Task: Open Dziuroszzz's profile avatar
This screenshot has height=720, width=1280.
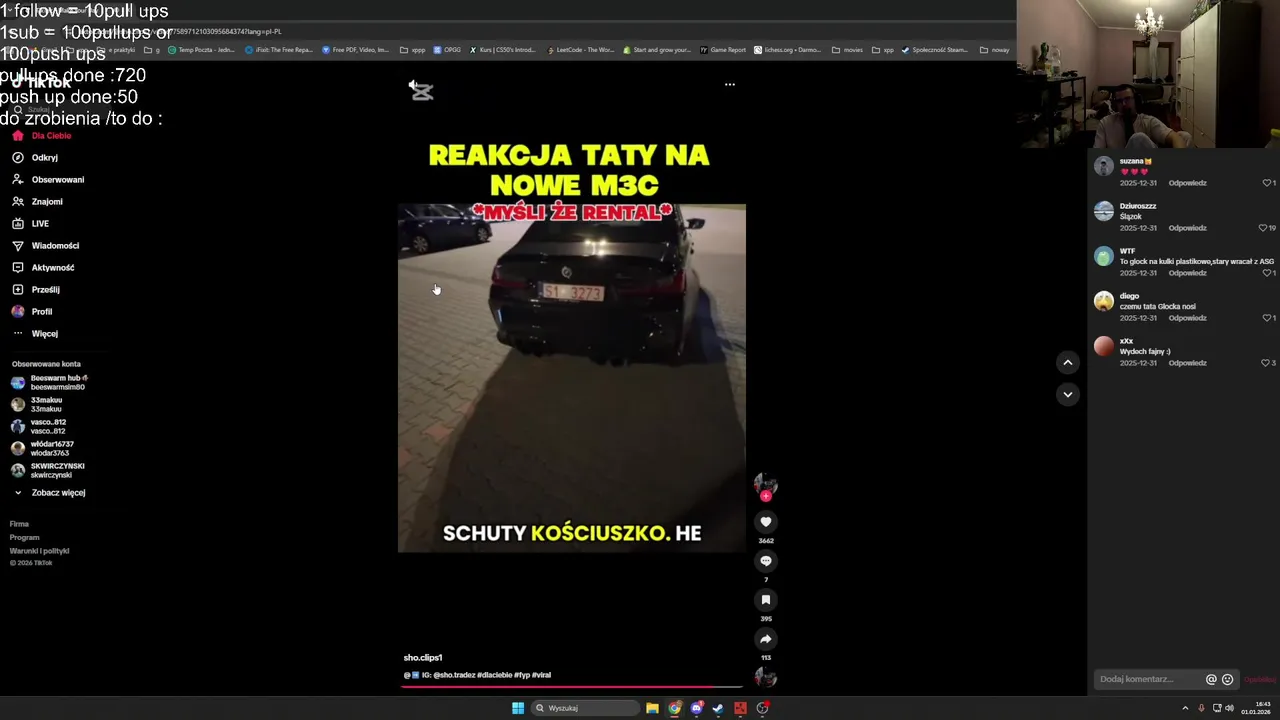Action: pos(1104,211)
